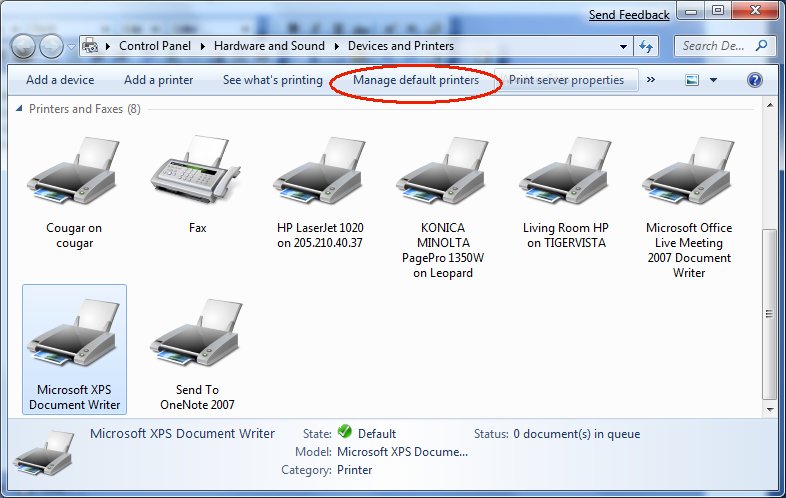Viewport: 786px width, 498px height.
Task: Click the Forward navigation arrow button
Action: [x=51, y=47]
